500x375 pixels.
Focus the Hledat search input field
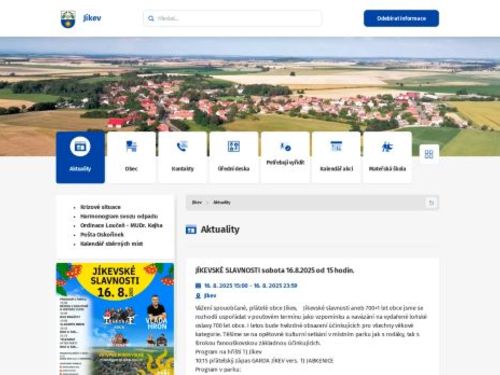coord(233,18)
